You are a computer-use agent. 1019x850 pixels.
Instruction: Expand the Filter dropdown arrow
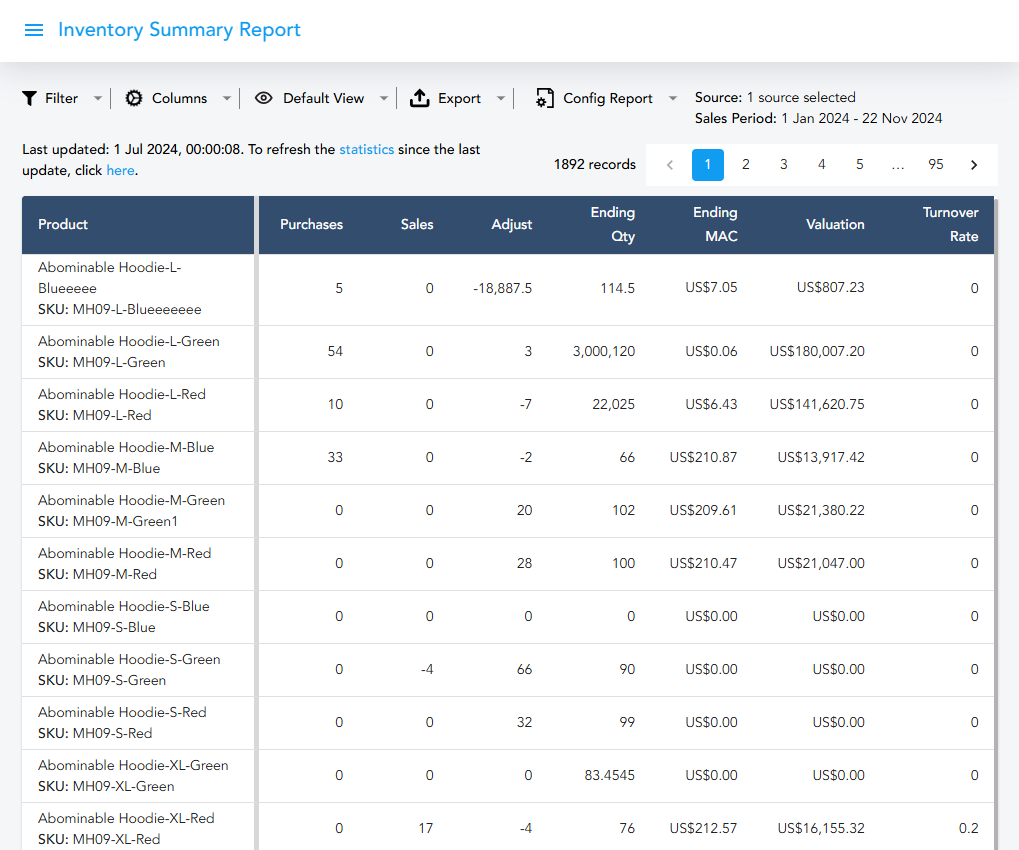tap(97, 98)
